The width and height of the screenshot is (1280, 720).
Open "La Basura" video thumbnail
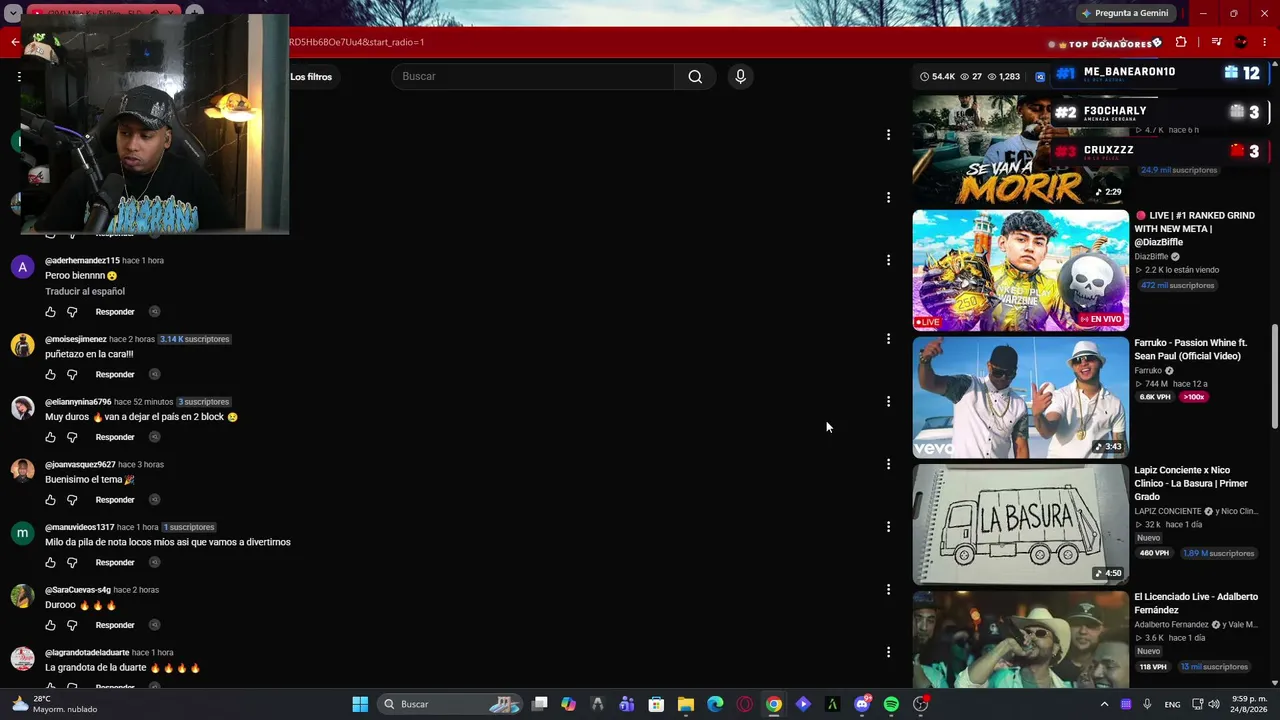[1020, 524]
